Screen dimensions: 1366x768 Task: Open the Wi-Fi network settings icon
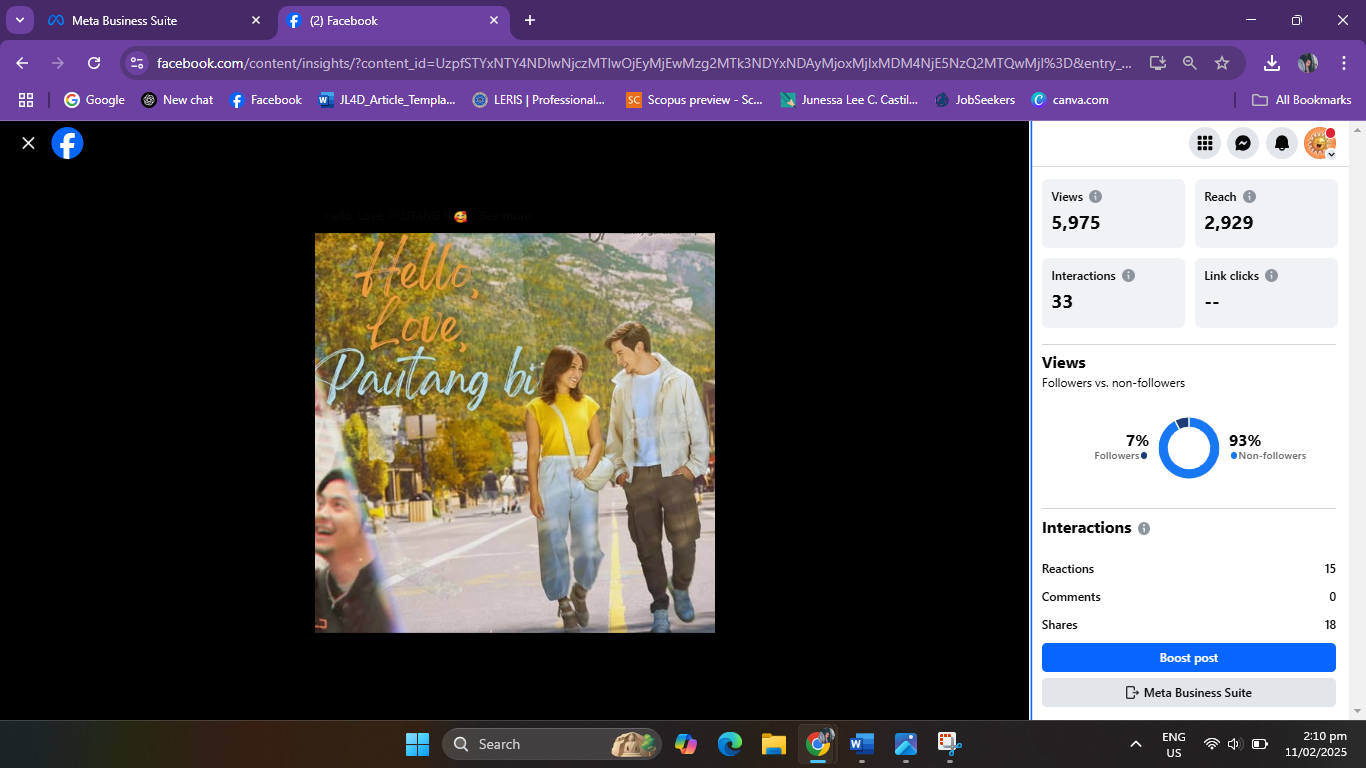pos(1212,744)
